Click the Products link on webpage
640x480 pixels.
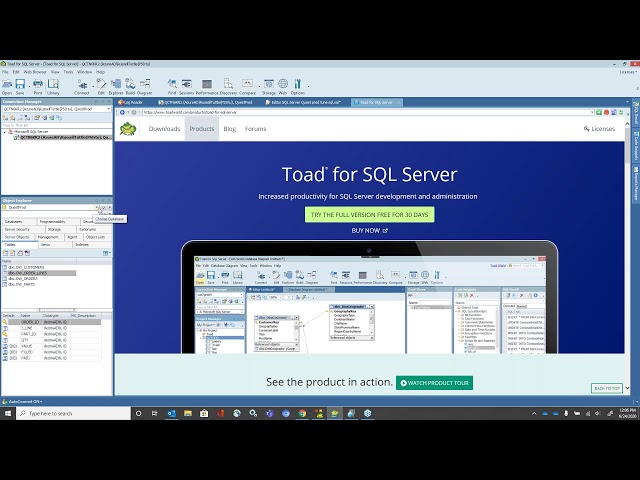click(x=202, y=129)
